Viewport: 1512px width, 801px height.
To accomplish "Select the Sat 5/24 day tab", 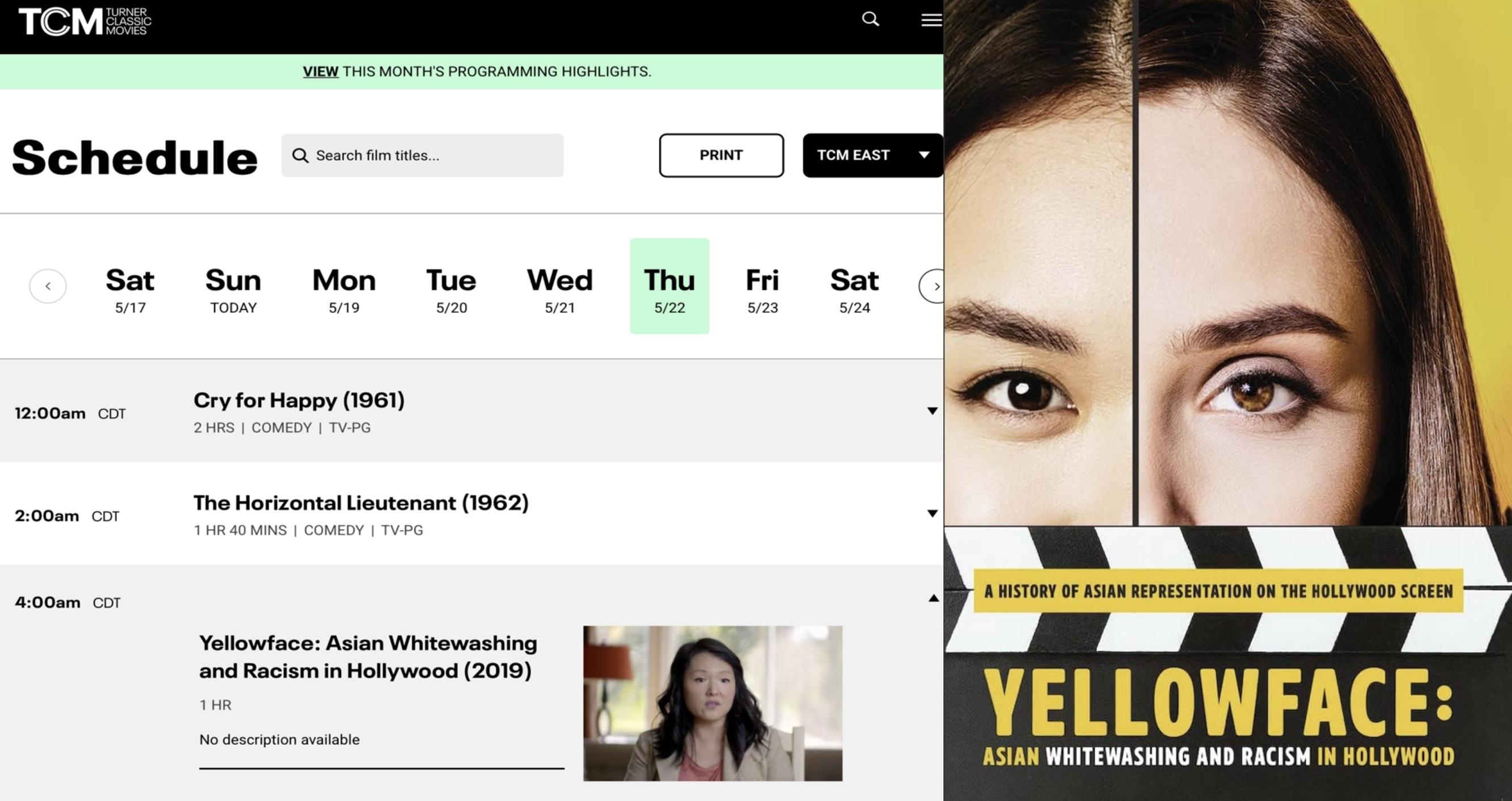I will (855, 290).
